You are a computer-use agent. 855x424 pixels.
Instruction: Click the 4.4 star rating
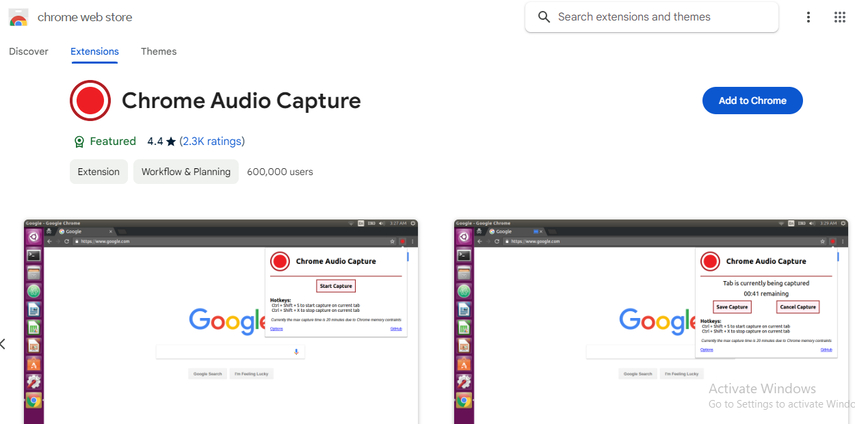(x=161, y=141)
